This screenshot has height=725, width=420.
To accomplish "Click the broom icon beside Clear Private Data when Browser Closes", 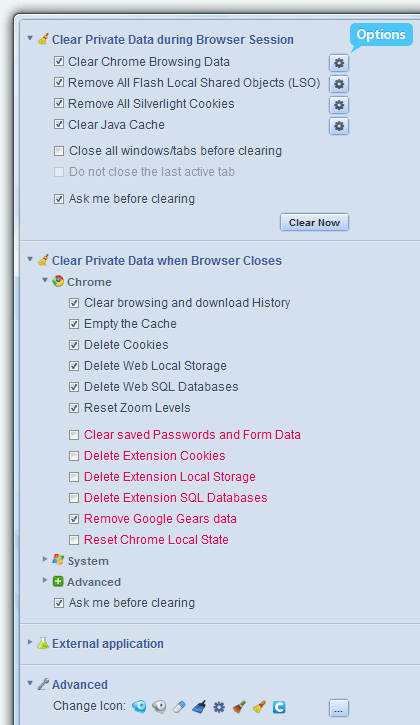I will pos(43,260).
